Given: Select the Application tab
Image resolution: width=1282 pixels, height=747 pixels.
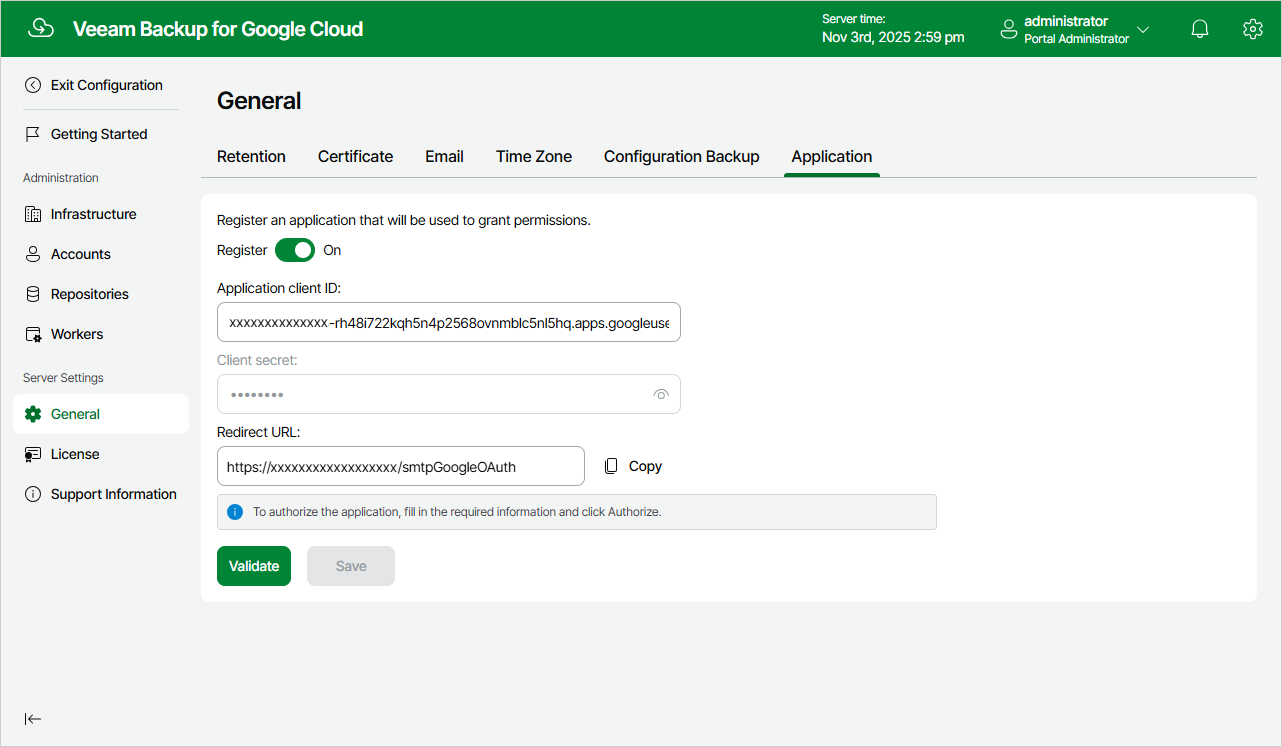Looking at the screenshot, I should (832, 156).
